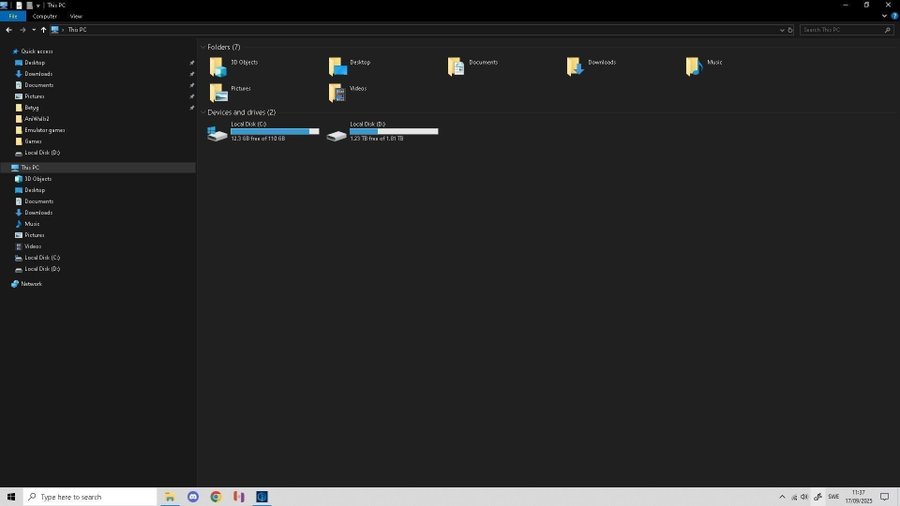The height and width of the screenshot is (506, 900).
Task: Click the Search This PC field
Action: pyautogui.click(x=841, y=30)
